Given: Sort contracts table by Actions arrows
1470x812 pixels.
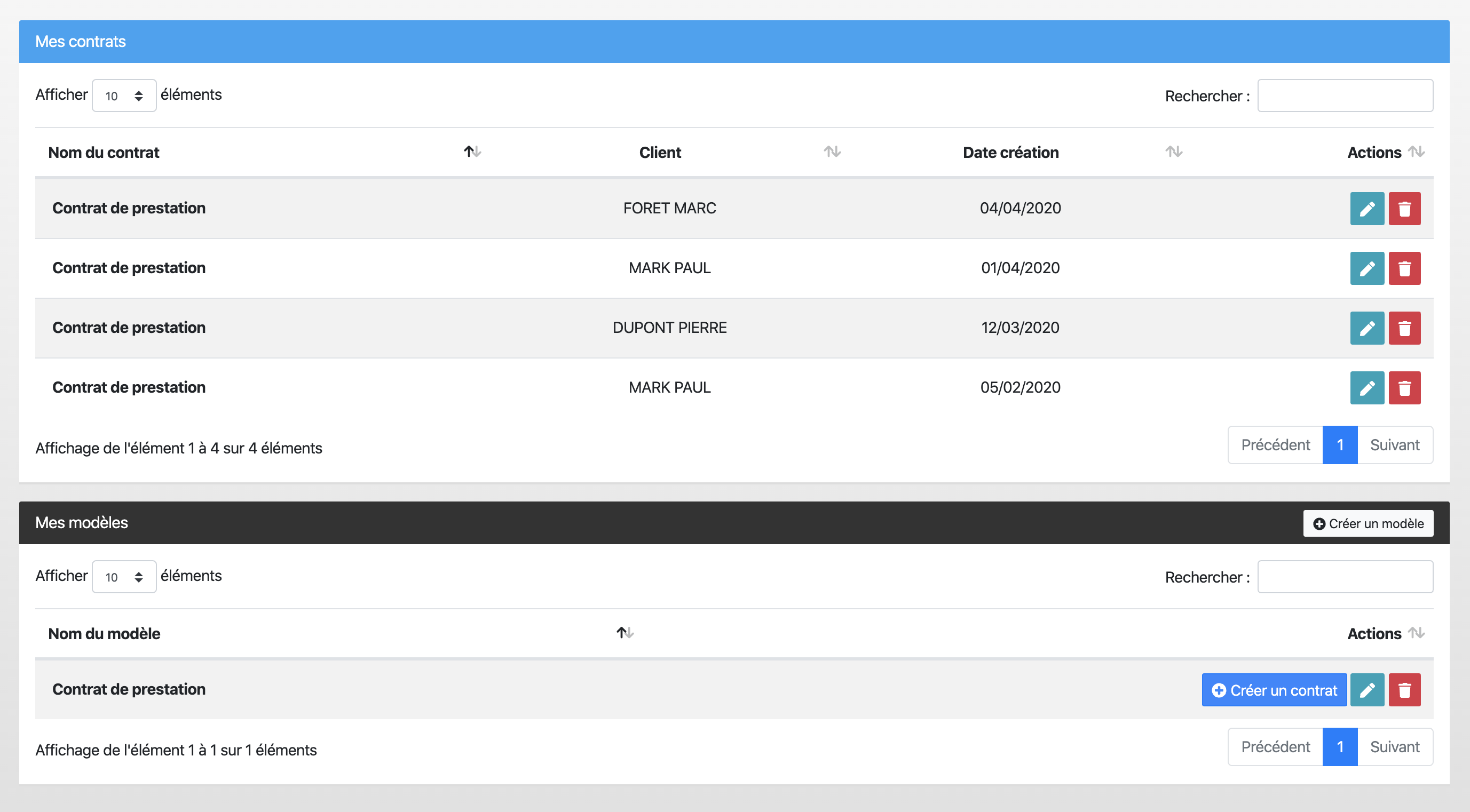Looking at the screenshot, I should (1417, 152).
